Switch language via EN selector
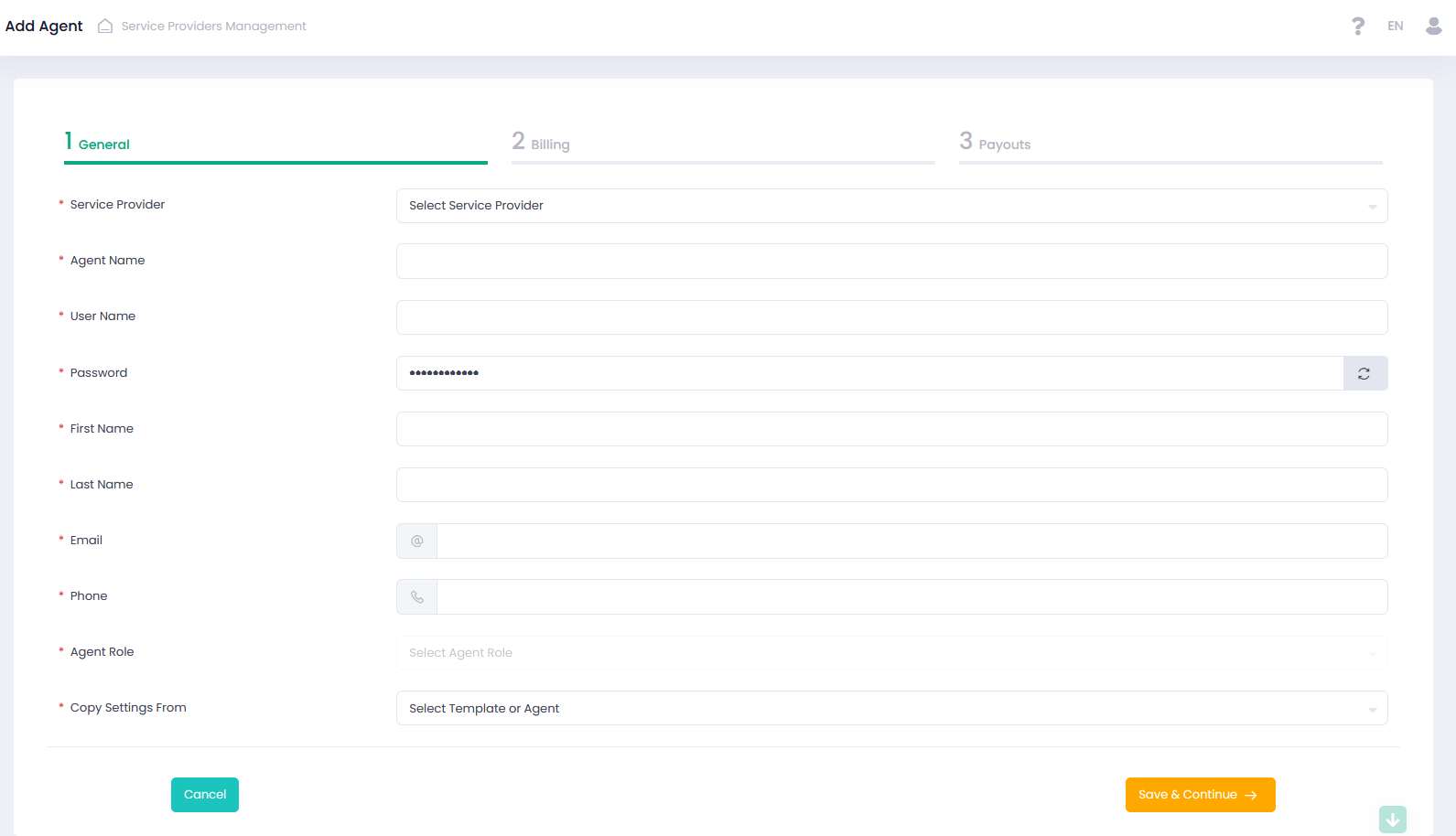The height and width of the screenshot is (836, 1456). (x=1395, y=26)
